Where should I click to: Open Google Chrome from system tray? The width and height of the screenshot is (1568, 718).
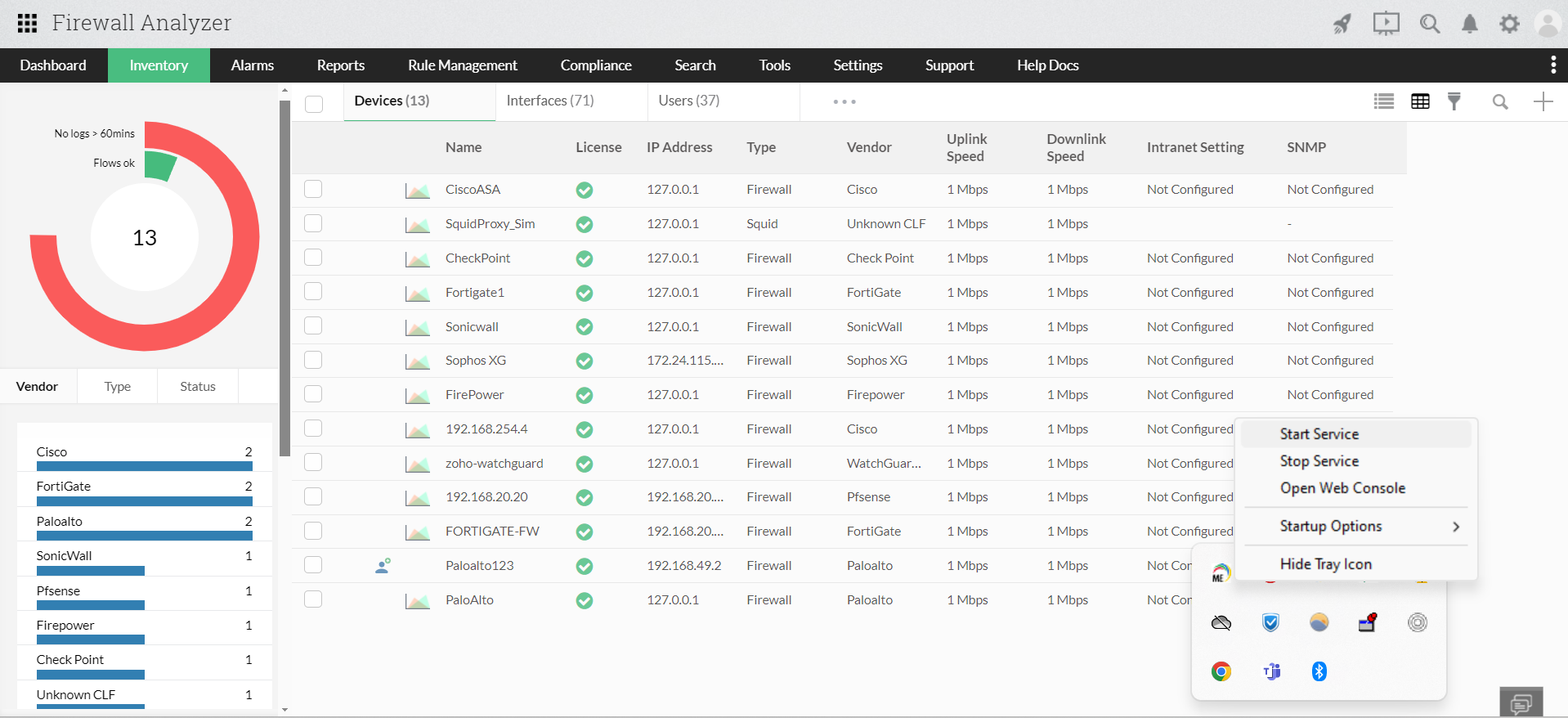[1221, 671]
